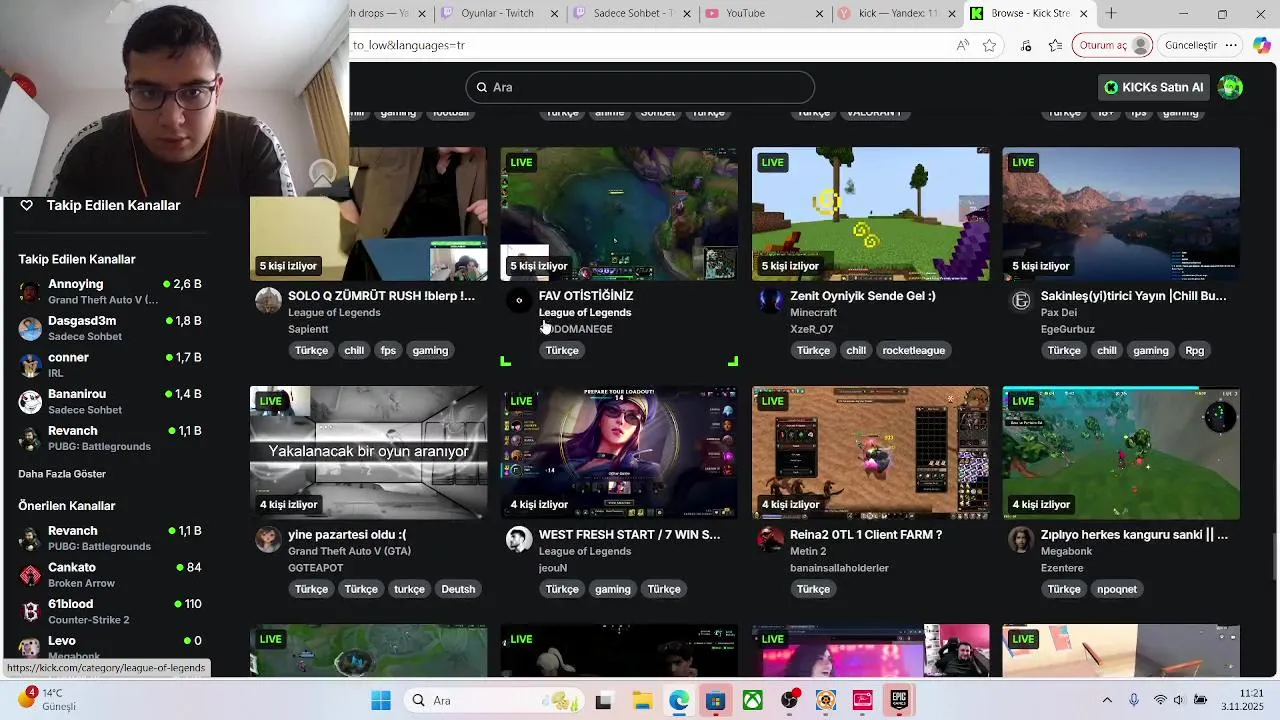Open Microsoft Store on taskbar
The height and width of the screenshot is (720, 1280).
(x=715, y=701)
